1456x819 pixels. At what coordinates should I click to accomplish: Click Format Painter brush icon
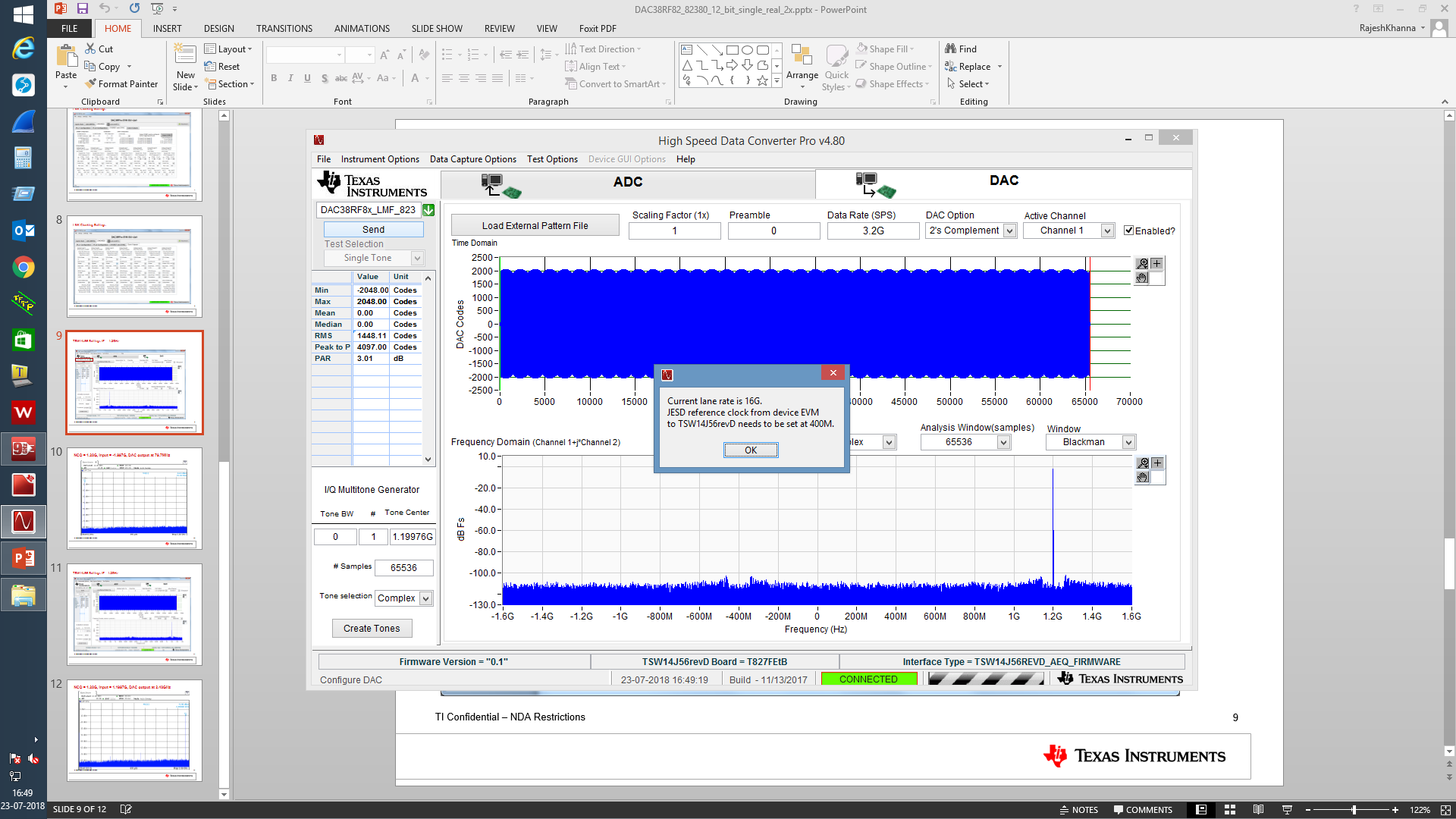point(90,83)
